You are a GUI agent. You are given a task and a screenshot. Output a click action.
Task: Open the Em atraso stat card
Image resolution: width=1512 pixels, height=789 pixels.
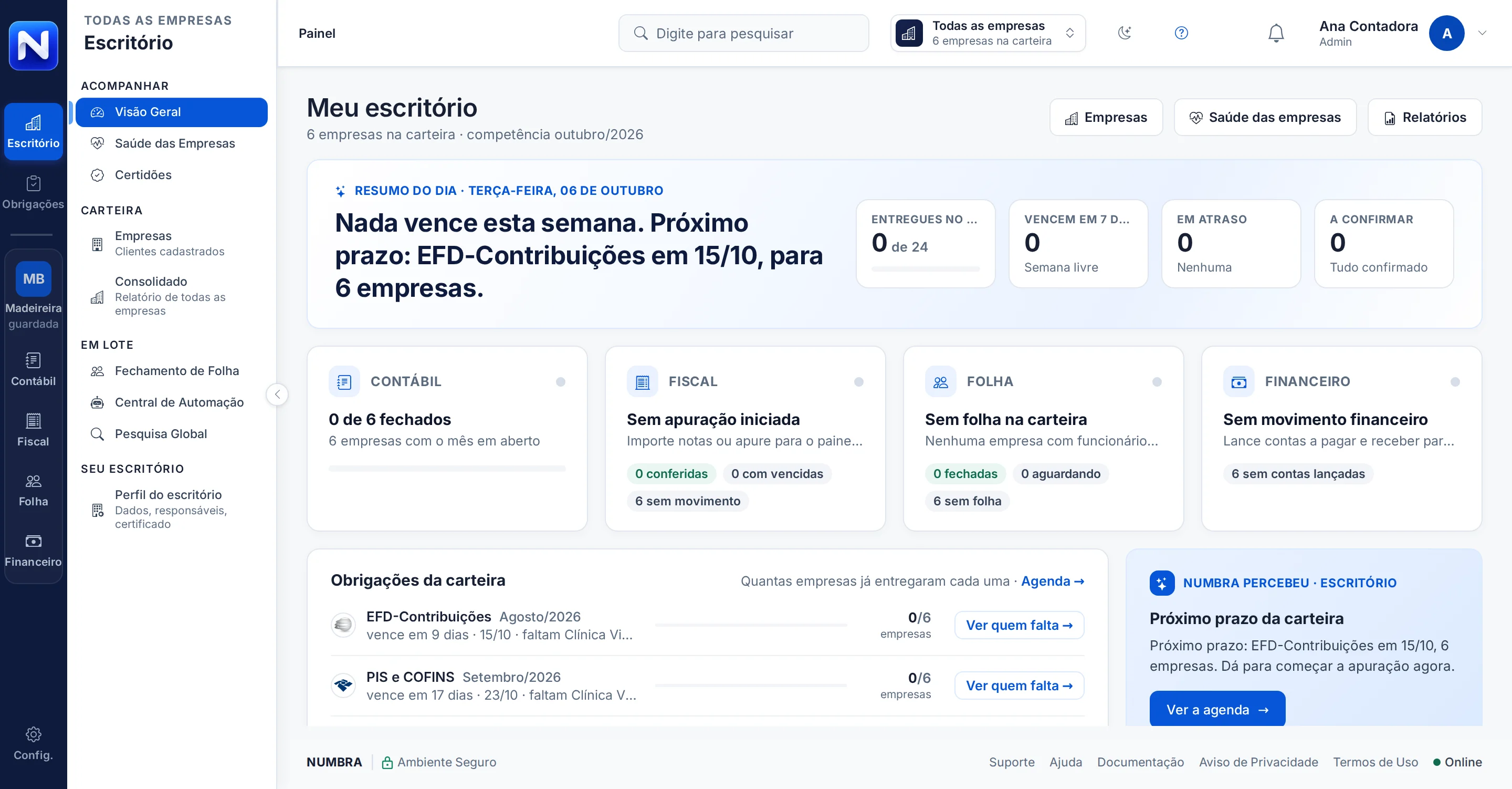tap(1231, 243)
